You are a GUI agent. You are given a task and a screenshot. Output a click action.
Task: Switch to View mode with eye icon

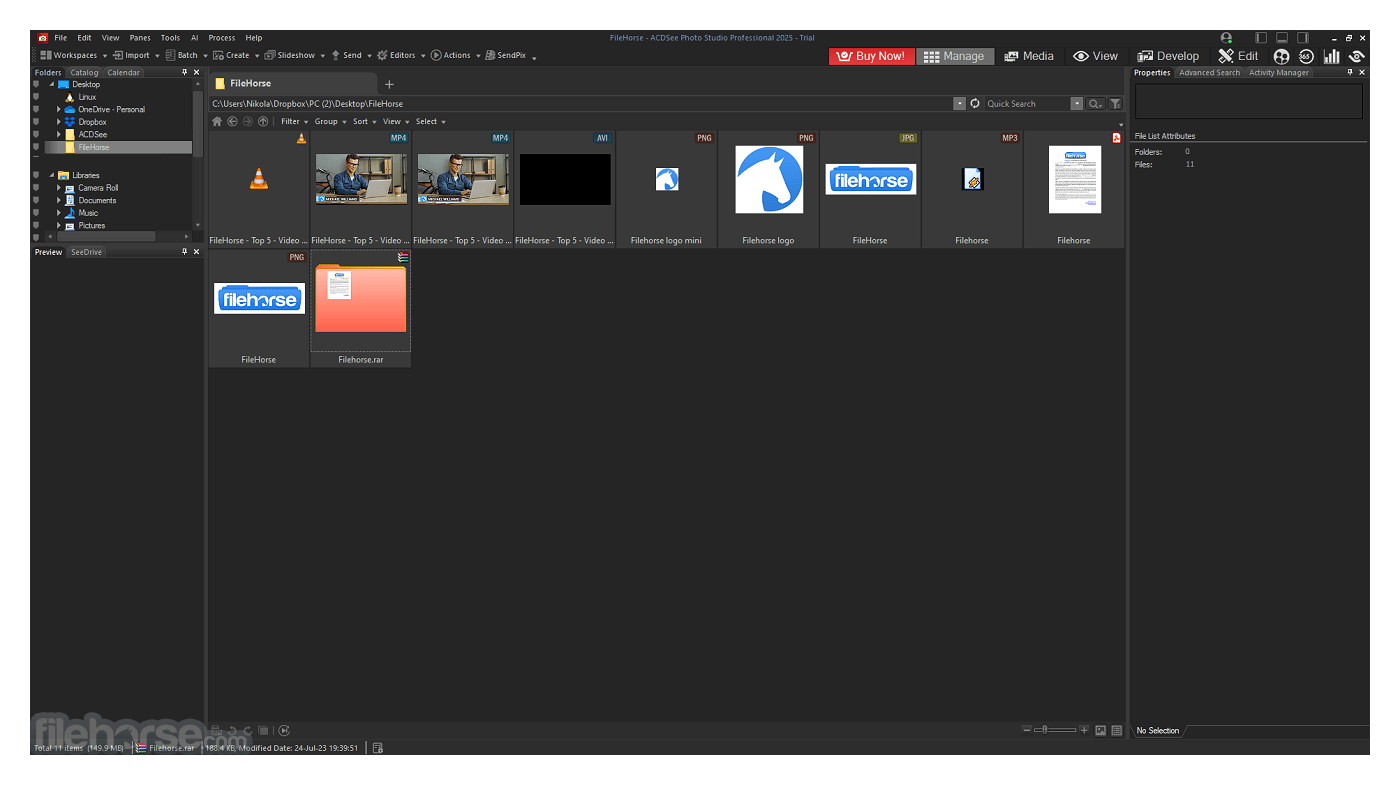click(1095, 56)
